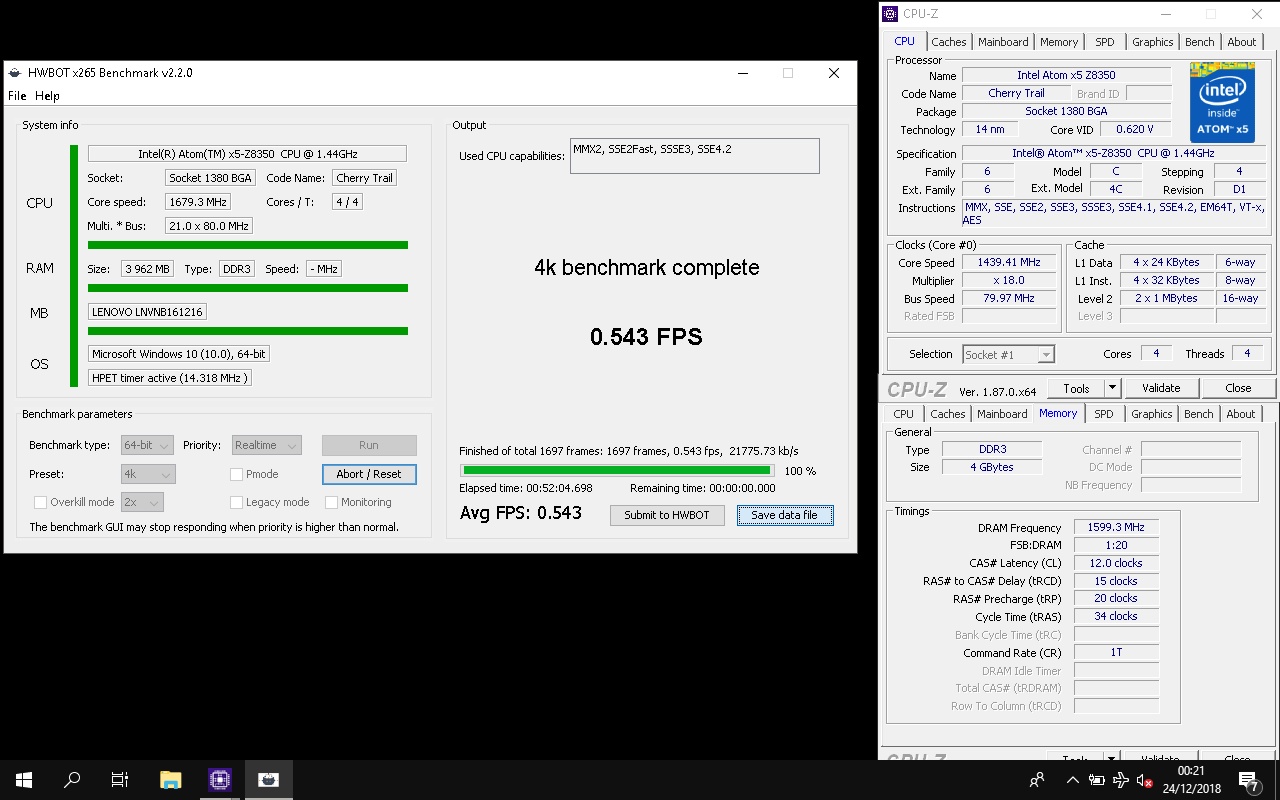
Task: Toggle Monitoring checkbox
Action: click(x=331, y=502)
